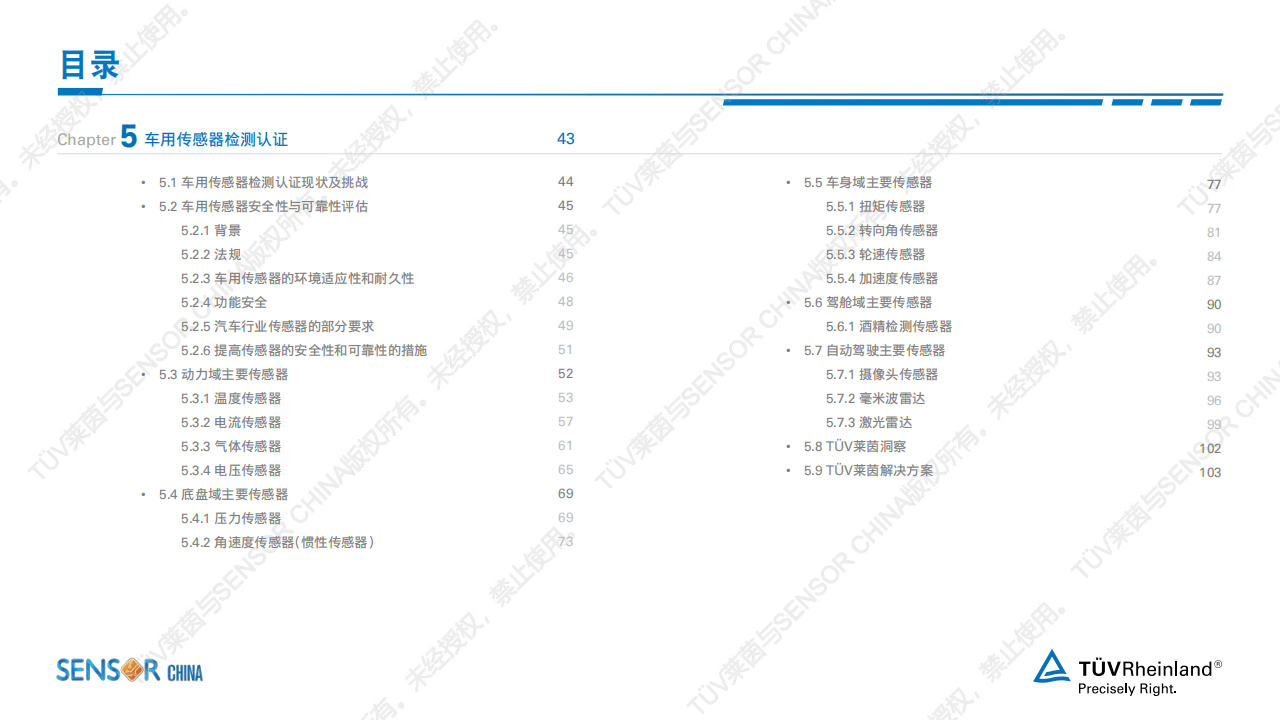Open subsection 5.7.3 激光雷达
1280x720 pixels.
point(869,422)
